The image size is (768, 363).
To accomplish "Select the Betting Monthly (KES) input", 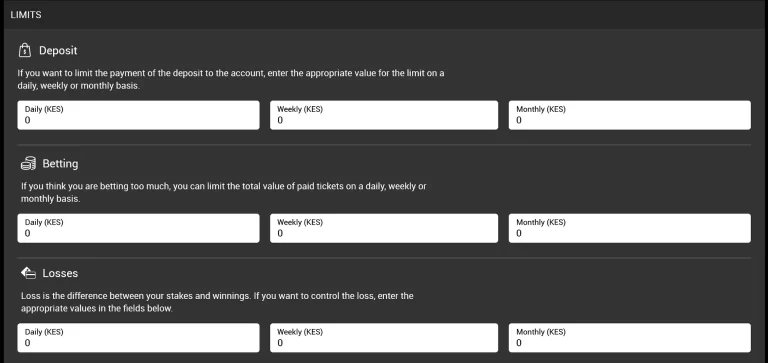I will tap(629, 228).
